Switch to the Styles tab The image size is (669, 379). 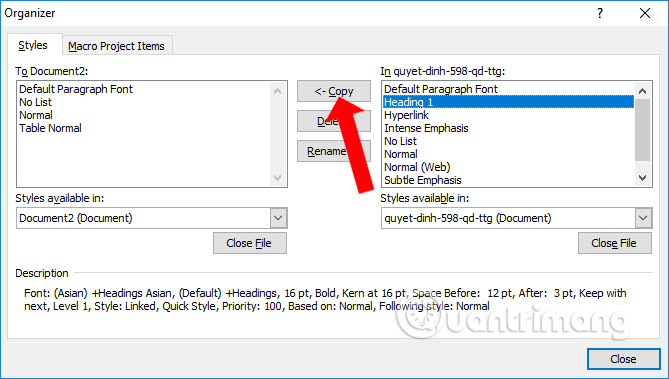(x=33, y=45)
